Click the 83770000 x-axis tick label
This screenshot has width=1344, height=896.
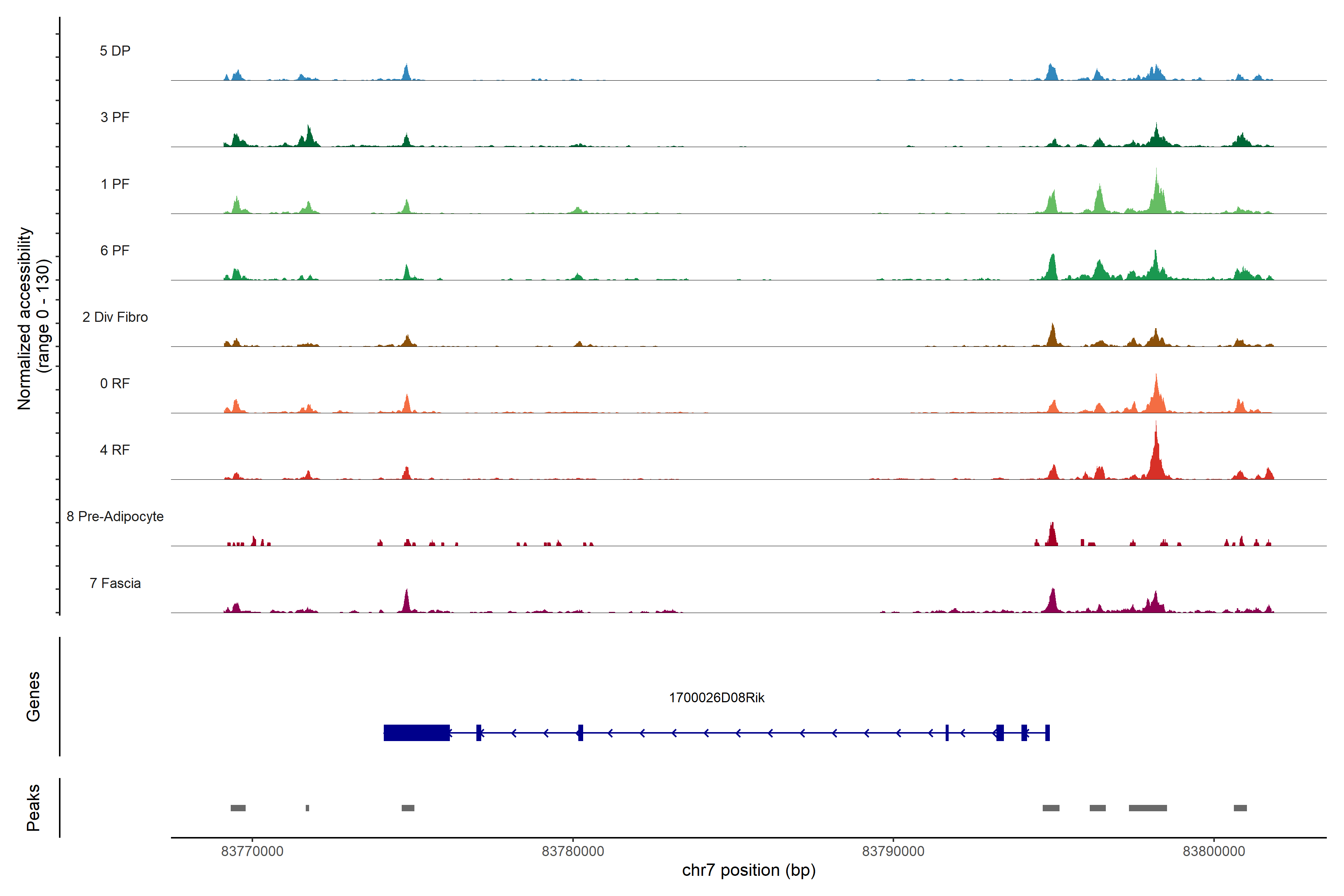coord(252,851)
